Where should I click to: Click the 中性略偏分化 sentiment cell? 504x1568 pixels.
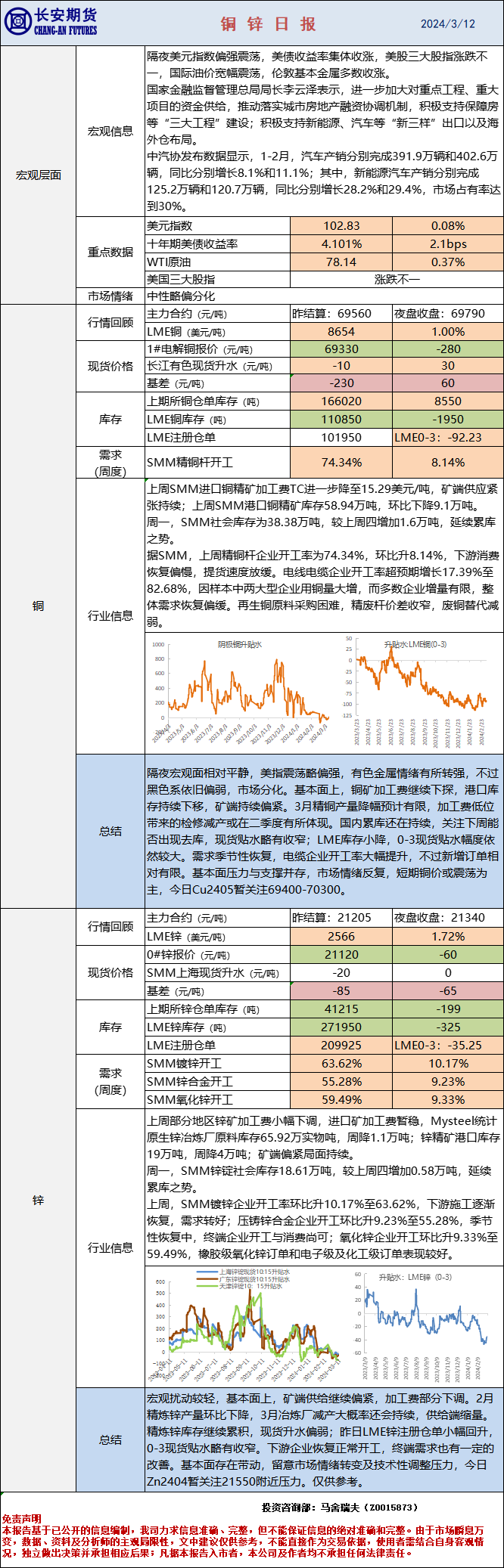tap(324, 296)
